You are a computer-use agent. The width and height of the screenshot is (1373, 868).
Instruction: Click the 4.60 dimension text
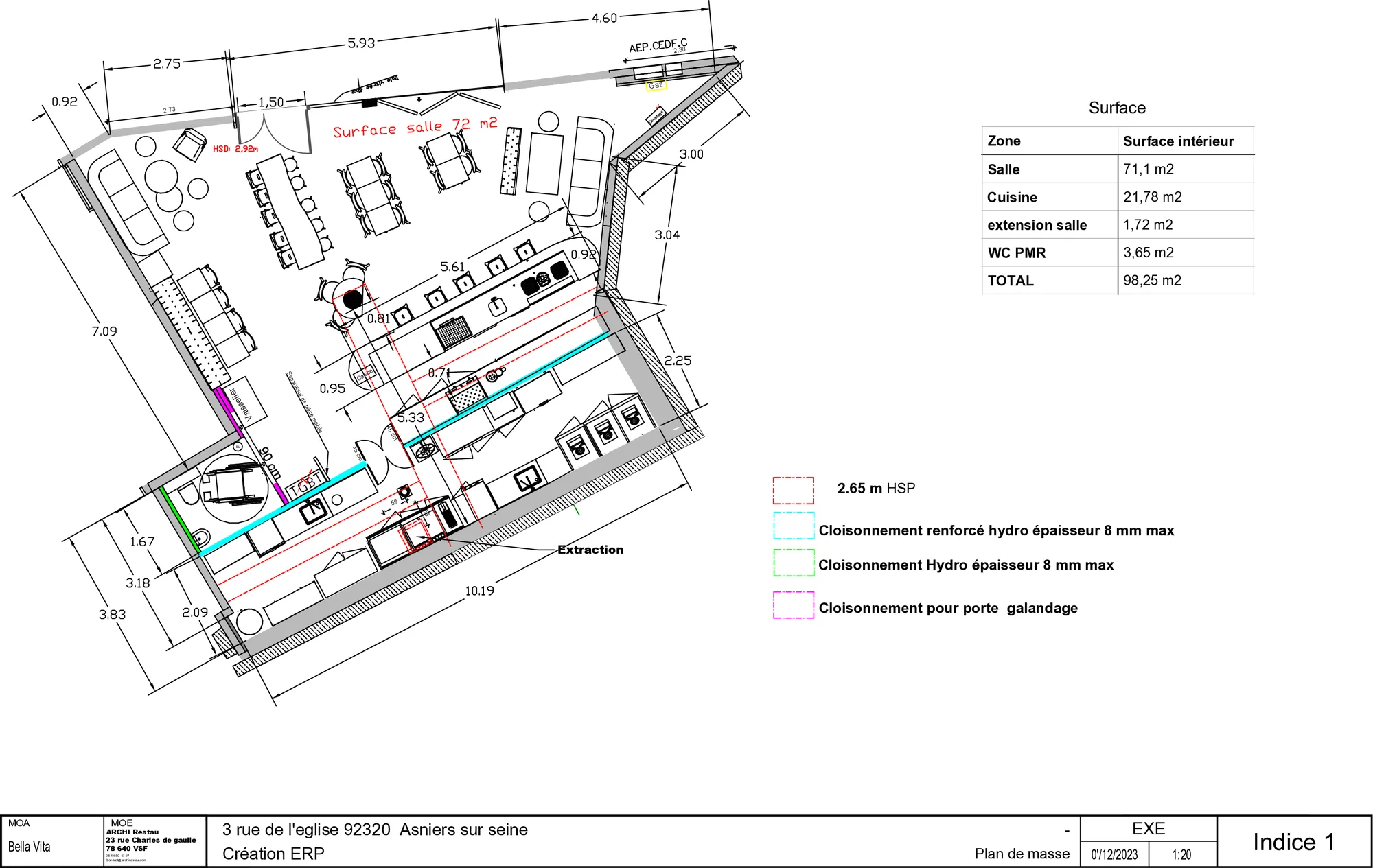pyautogui.click(x=605, y=19)
